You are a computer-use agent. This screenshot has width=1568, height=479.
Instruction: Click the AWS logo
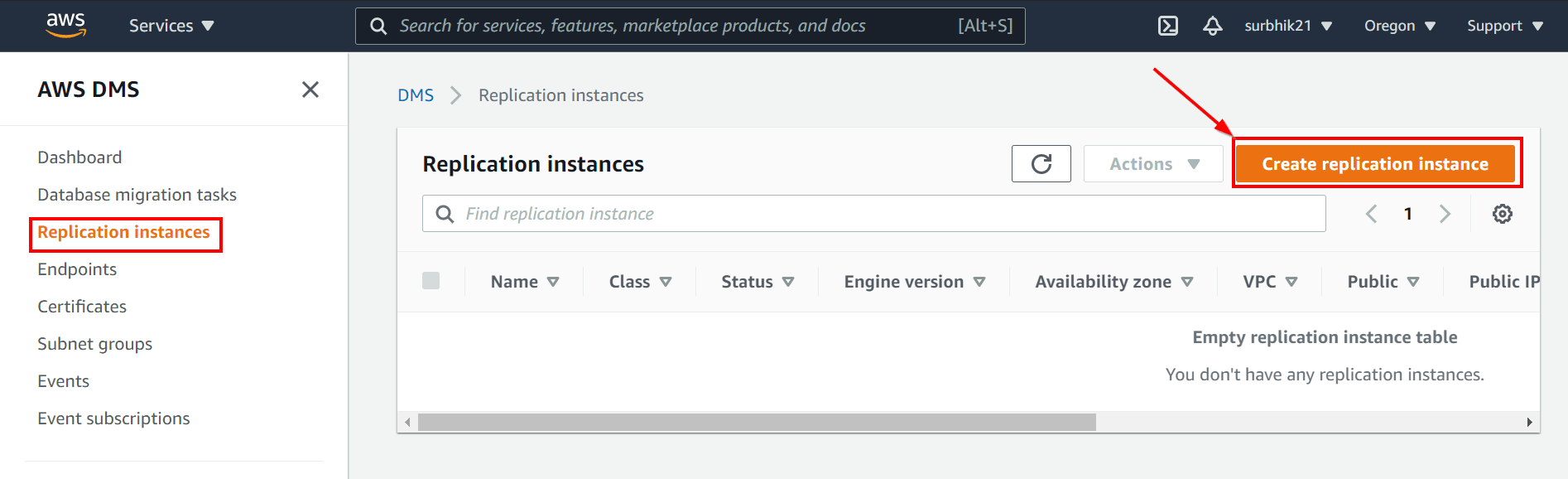pyautogui.click(x=65, y=25)
